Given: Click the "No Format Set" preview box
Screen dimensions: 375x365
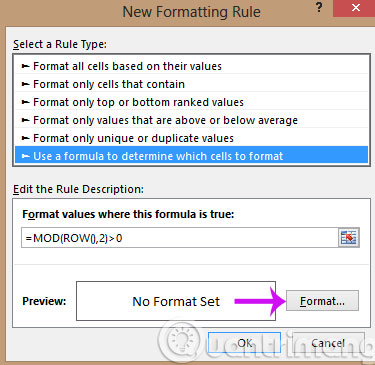Looking at the screenshot, I should (176, 301).
